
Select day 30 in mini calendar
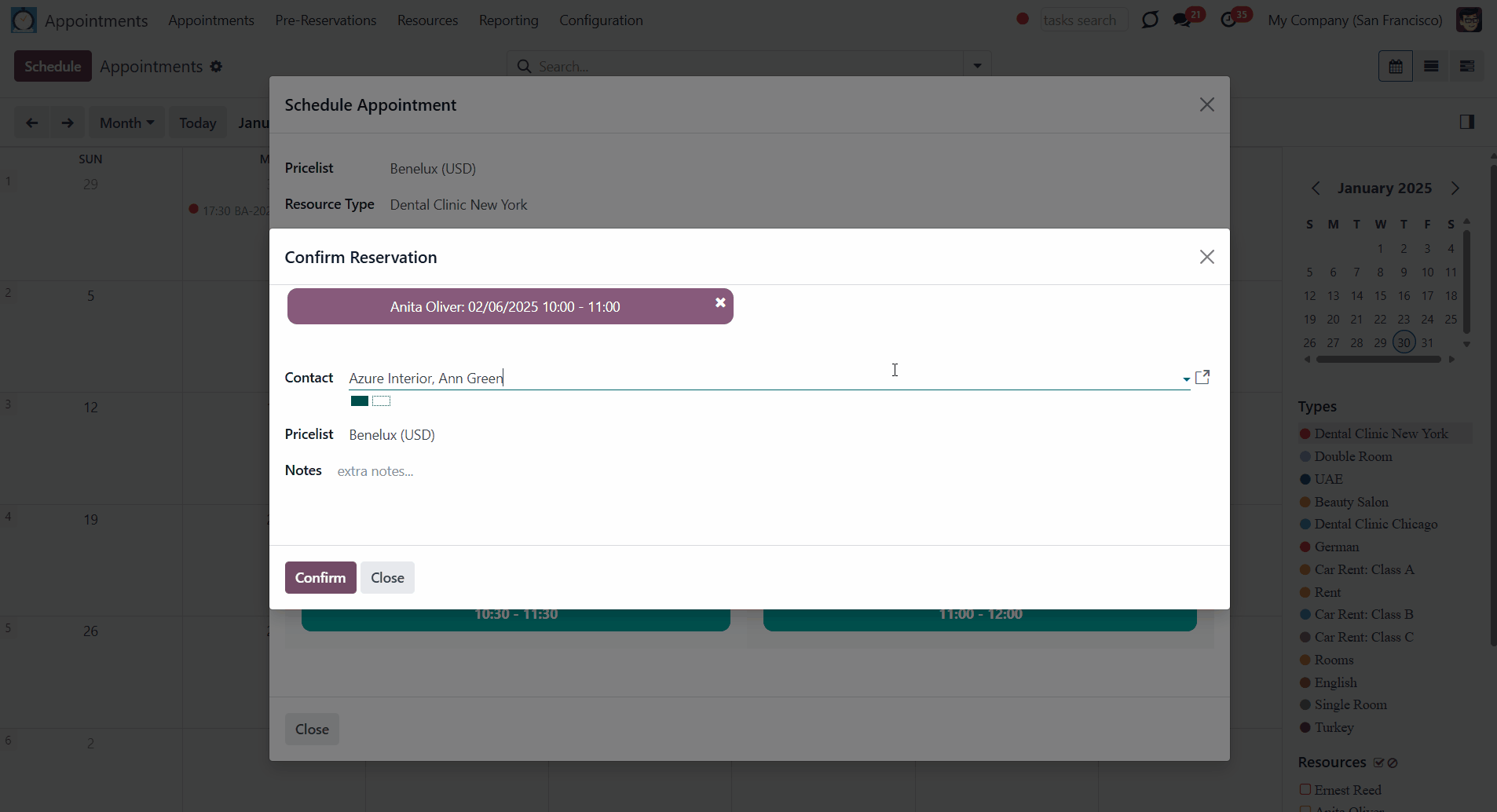1404,342
